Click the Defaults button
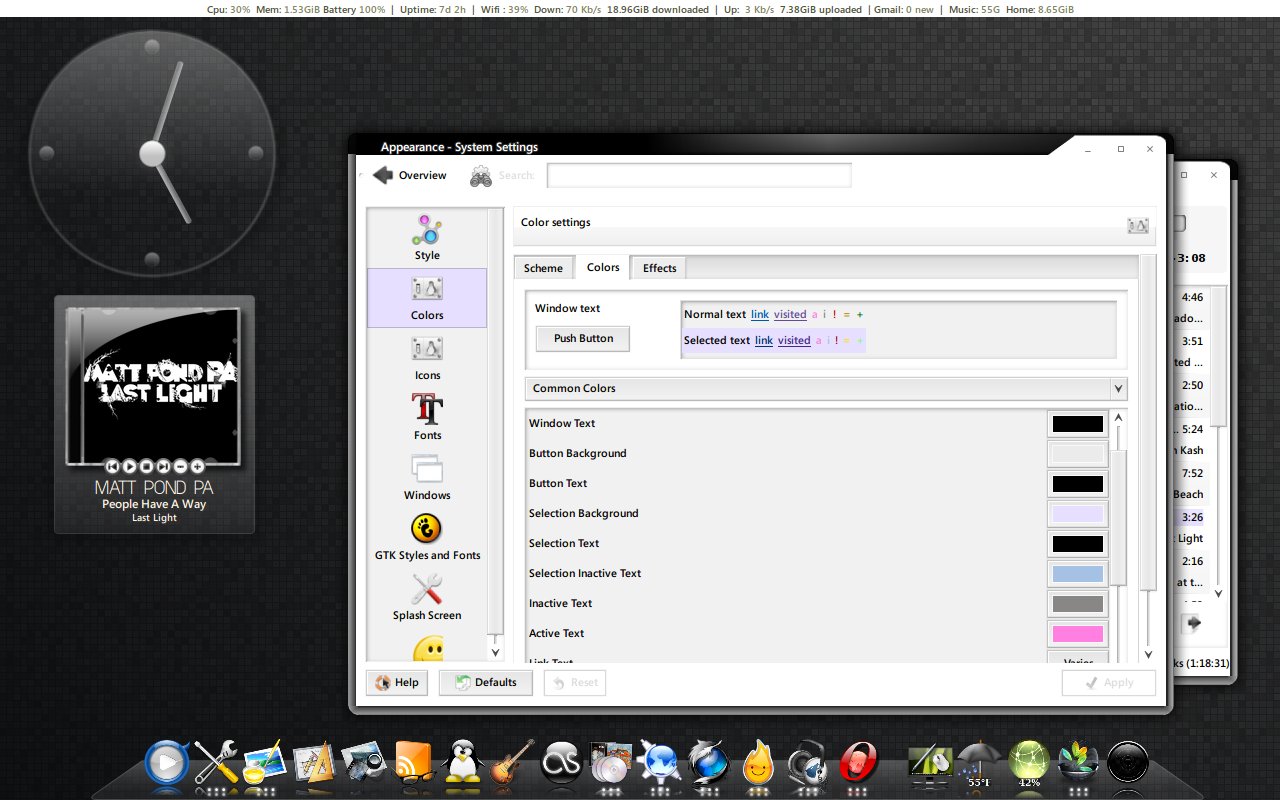 (x=486, y=683)
